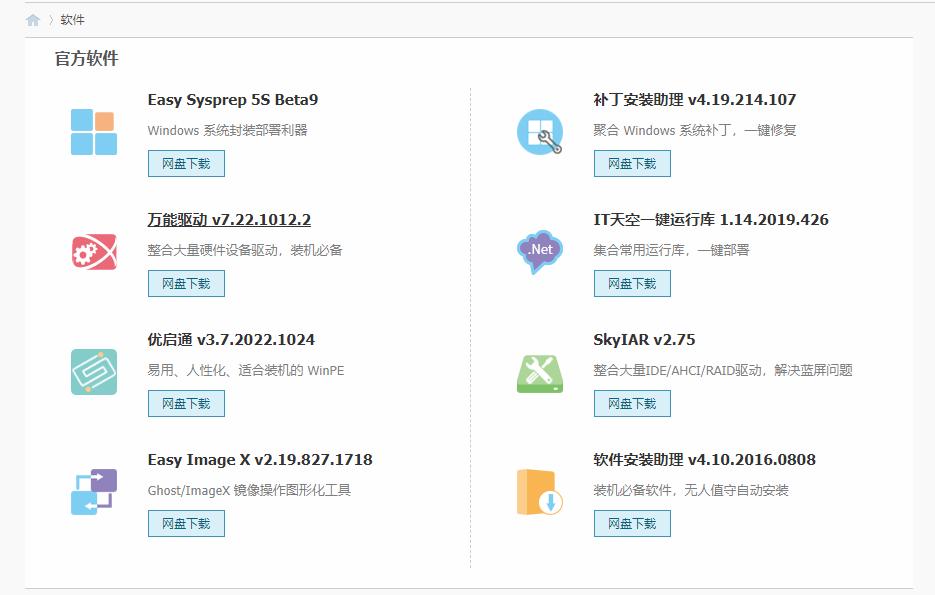This screenshot has height=595, width=935.
Task: Click the text '装机必备软件，无人值守自动安装'
Action: click(x=691, y=491)
